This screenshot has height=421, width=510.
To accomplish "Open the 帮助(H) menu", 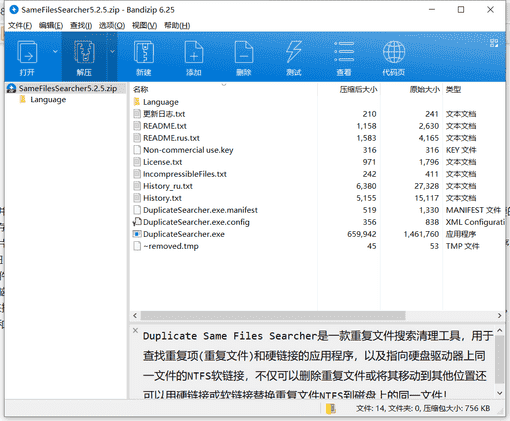I will click(x=177, y=26).
